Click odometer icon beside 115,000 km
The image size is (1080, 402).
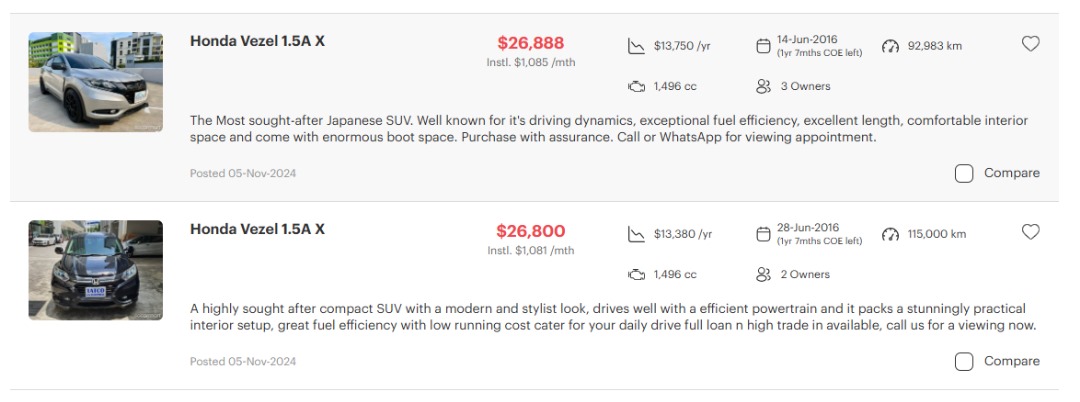pos(891,234)
